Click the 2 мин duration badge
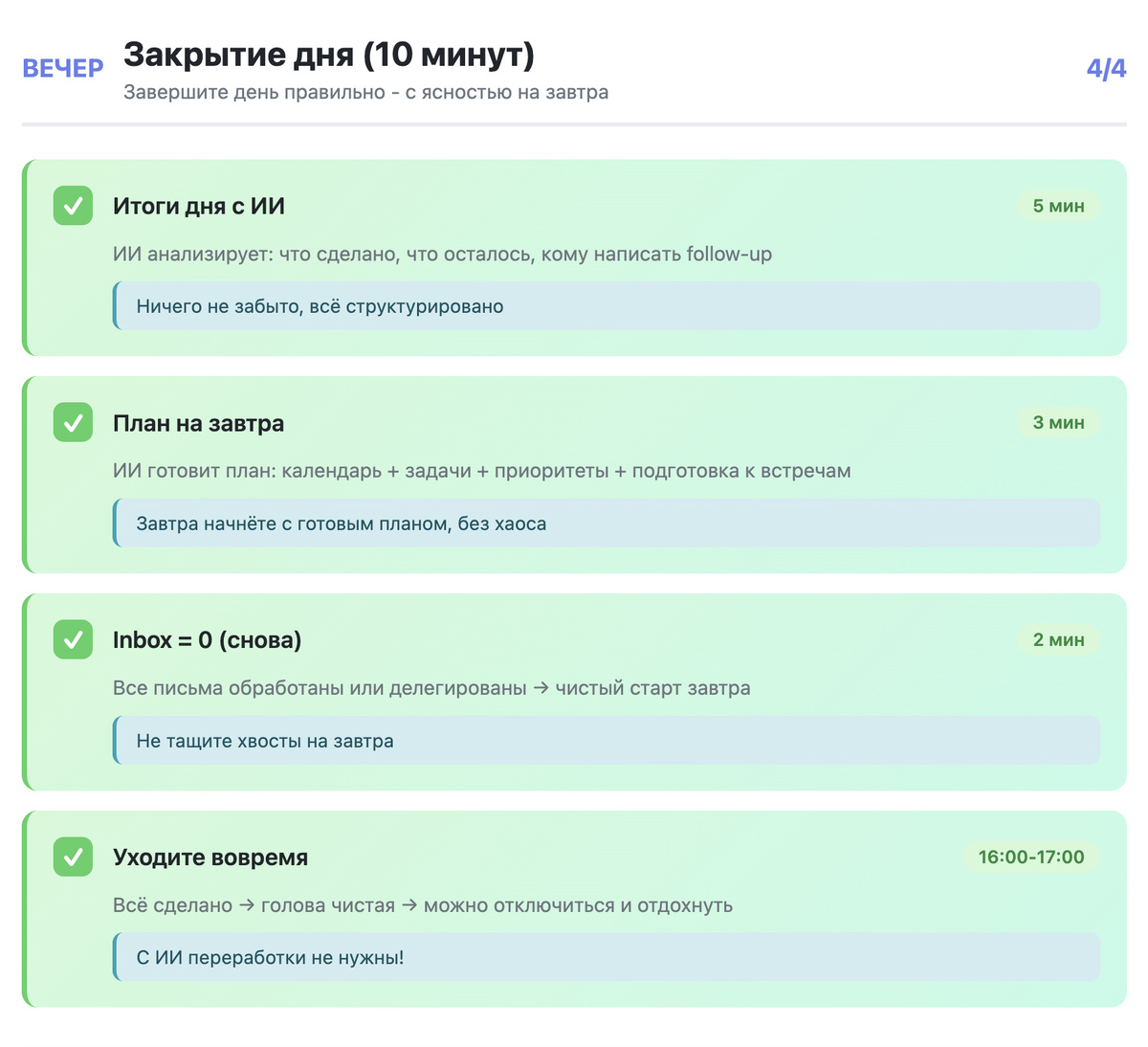The image size is (1148, 1047). [x=1058, y=639]
